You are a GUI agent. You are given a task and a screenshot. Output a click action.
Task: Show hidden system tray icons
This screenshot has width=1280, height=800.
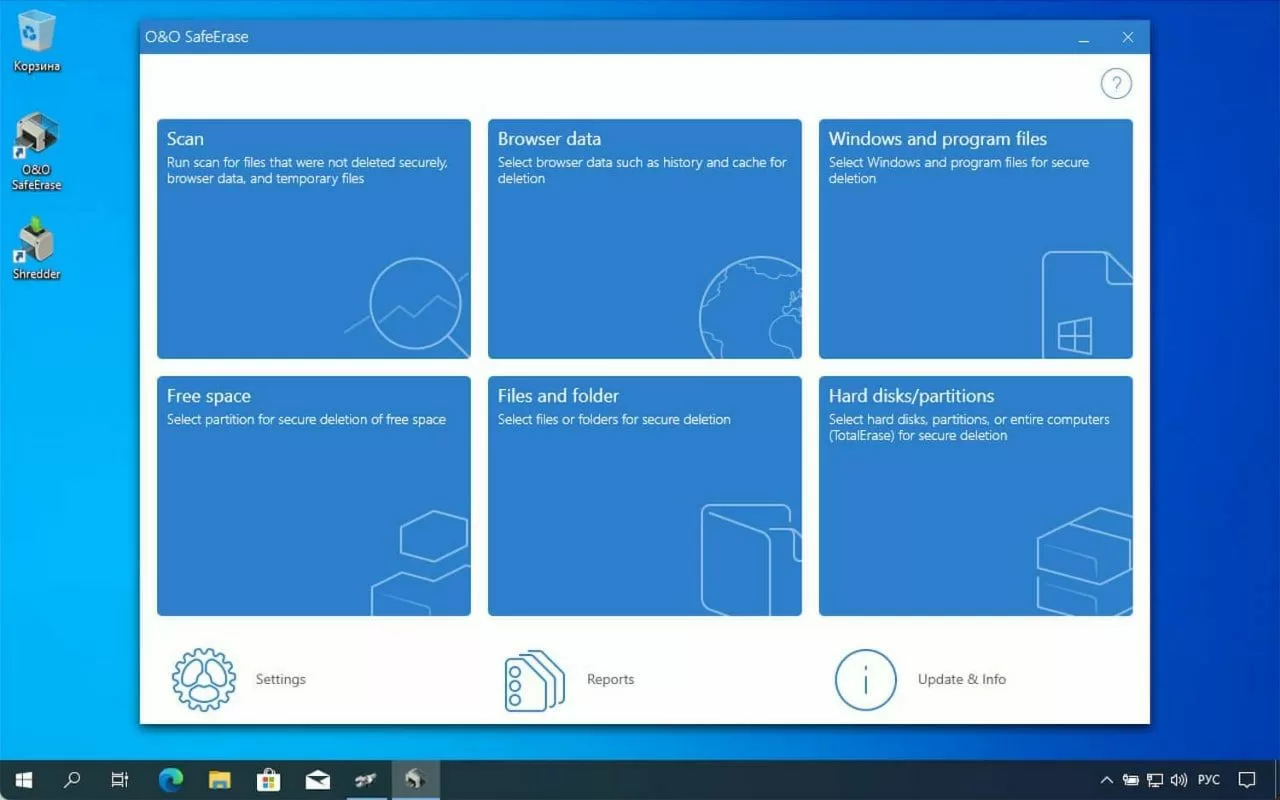point(1106,780)
